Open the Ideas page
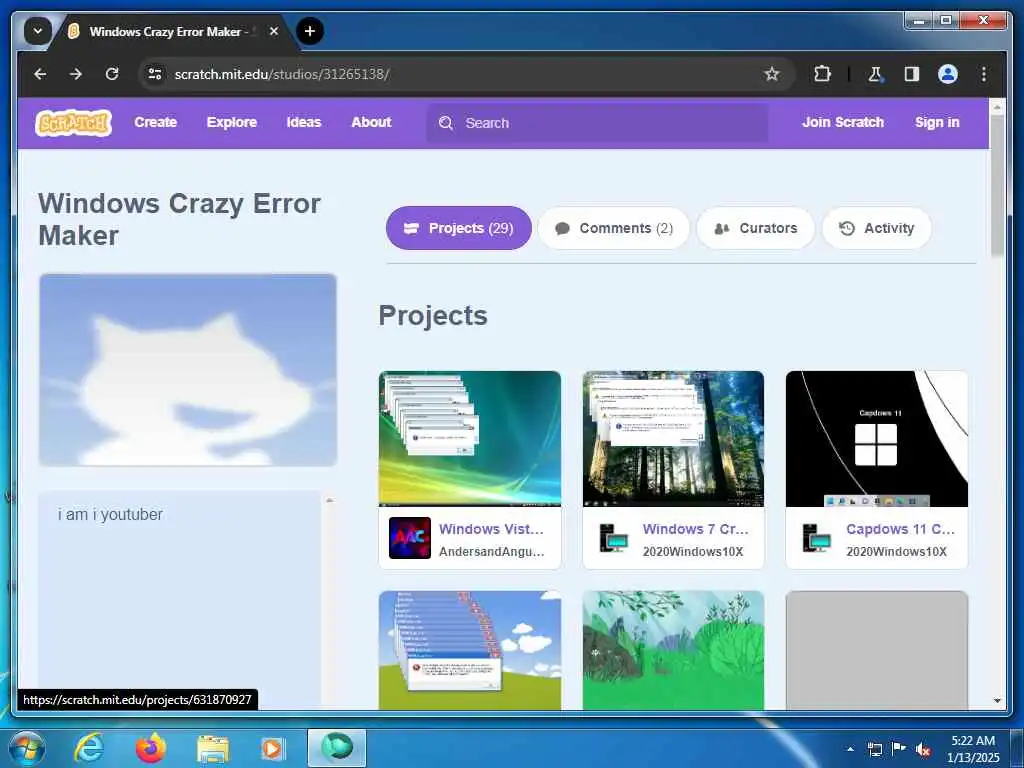This screenshot has width=1024, height=768. tap(304, 122)
